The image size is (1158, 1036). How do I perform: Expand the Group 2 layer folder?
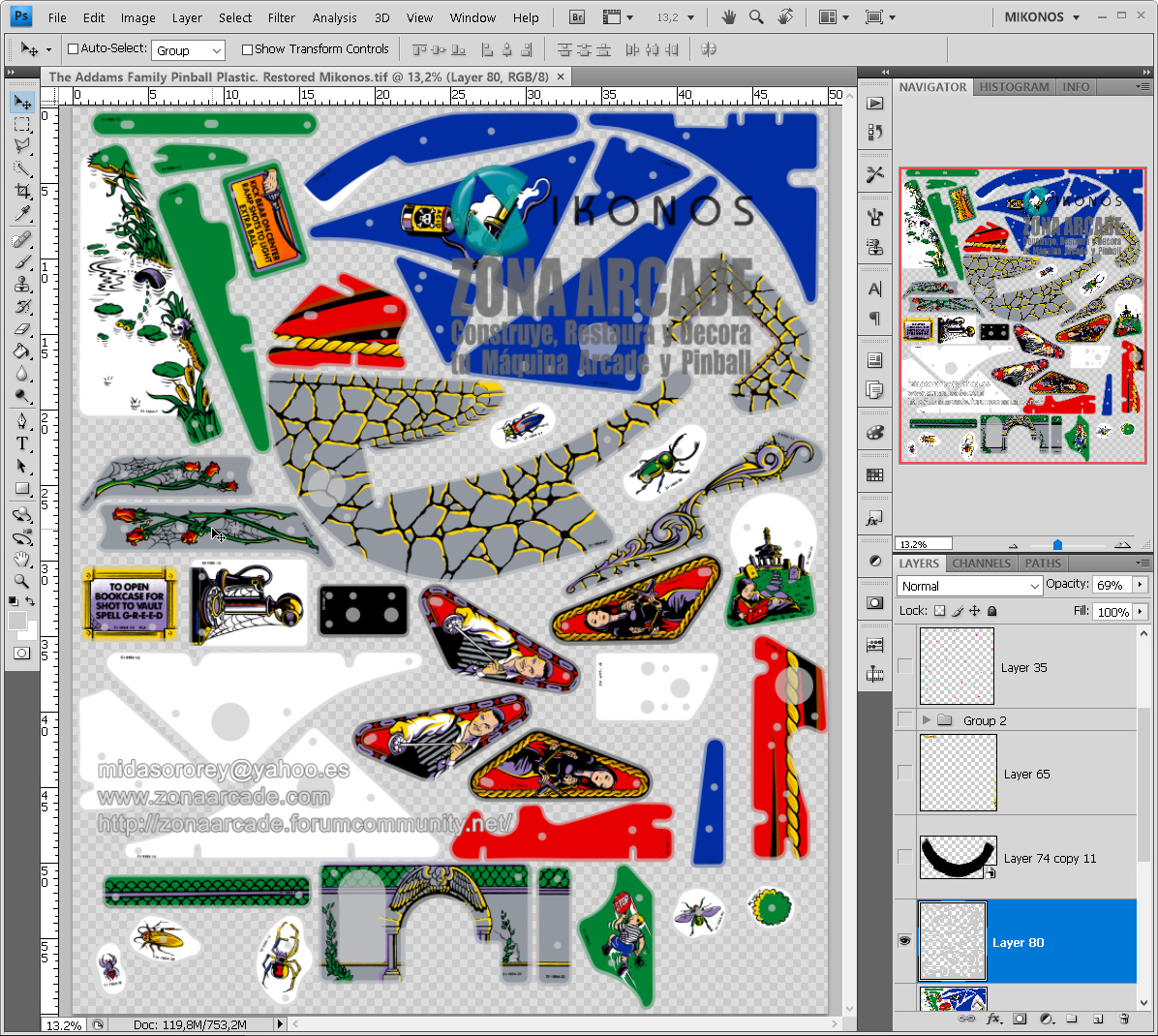coord(927,720)
